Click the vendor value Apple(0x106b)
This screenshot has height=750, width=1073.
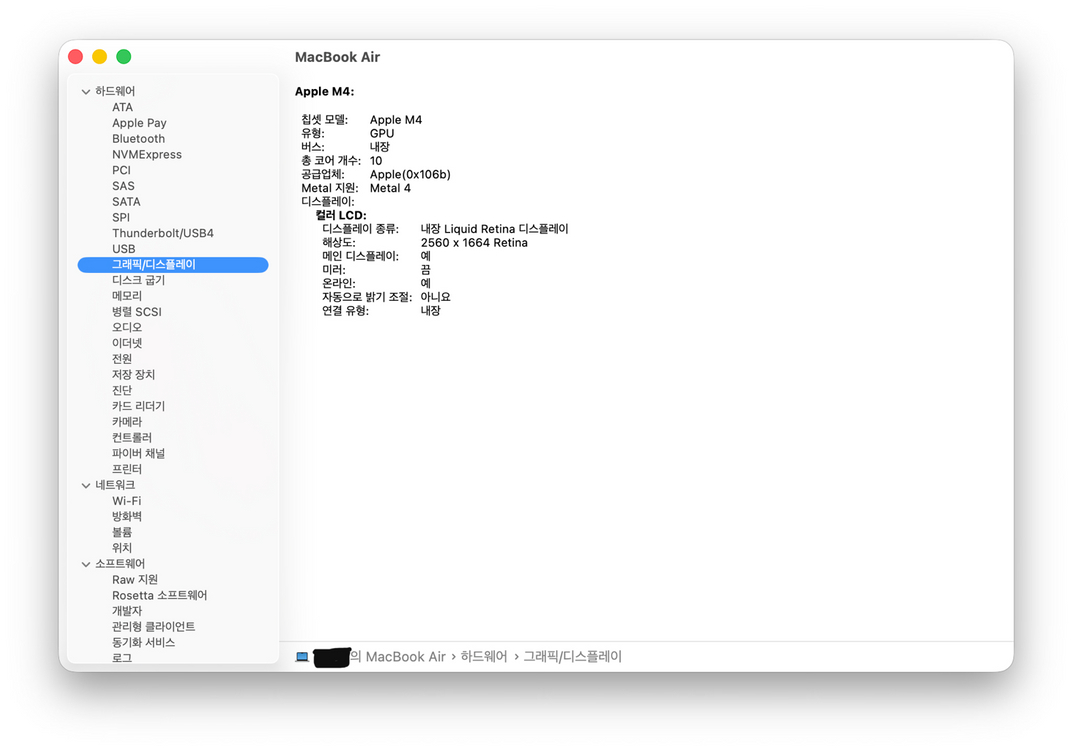click(410, 175)
